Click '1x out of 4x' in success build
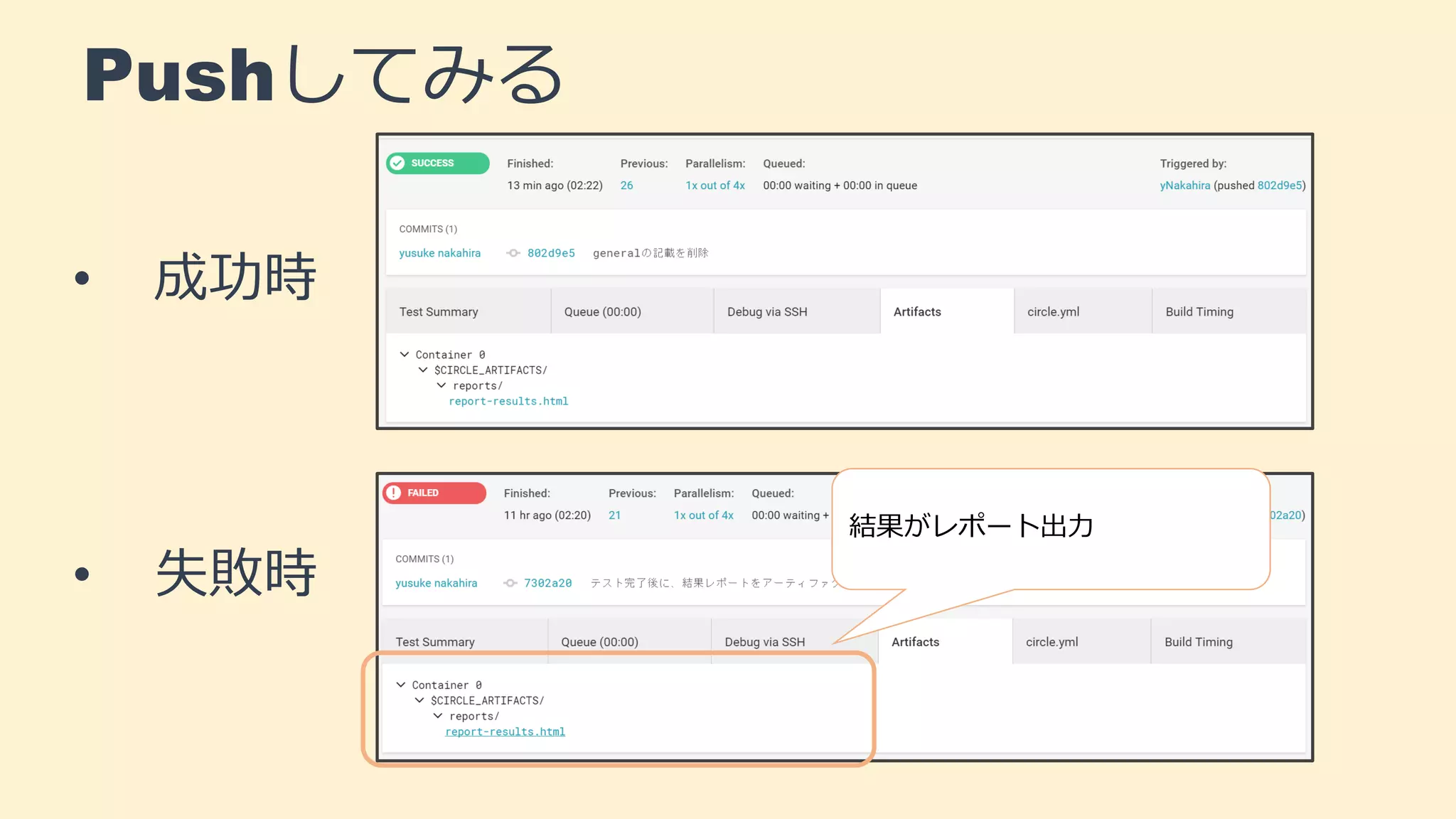Screen dimensions: 1456x819 pyautogui.click(x=715, y=186)
